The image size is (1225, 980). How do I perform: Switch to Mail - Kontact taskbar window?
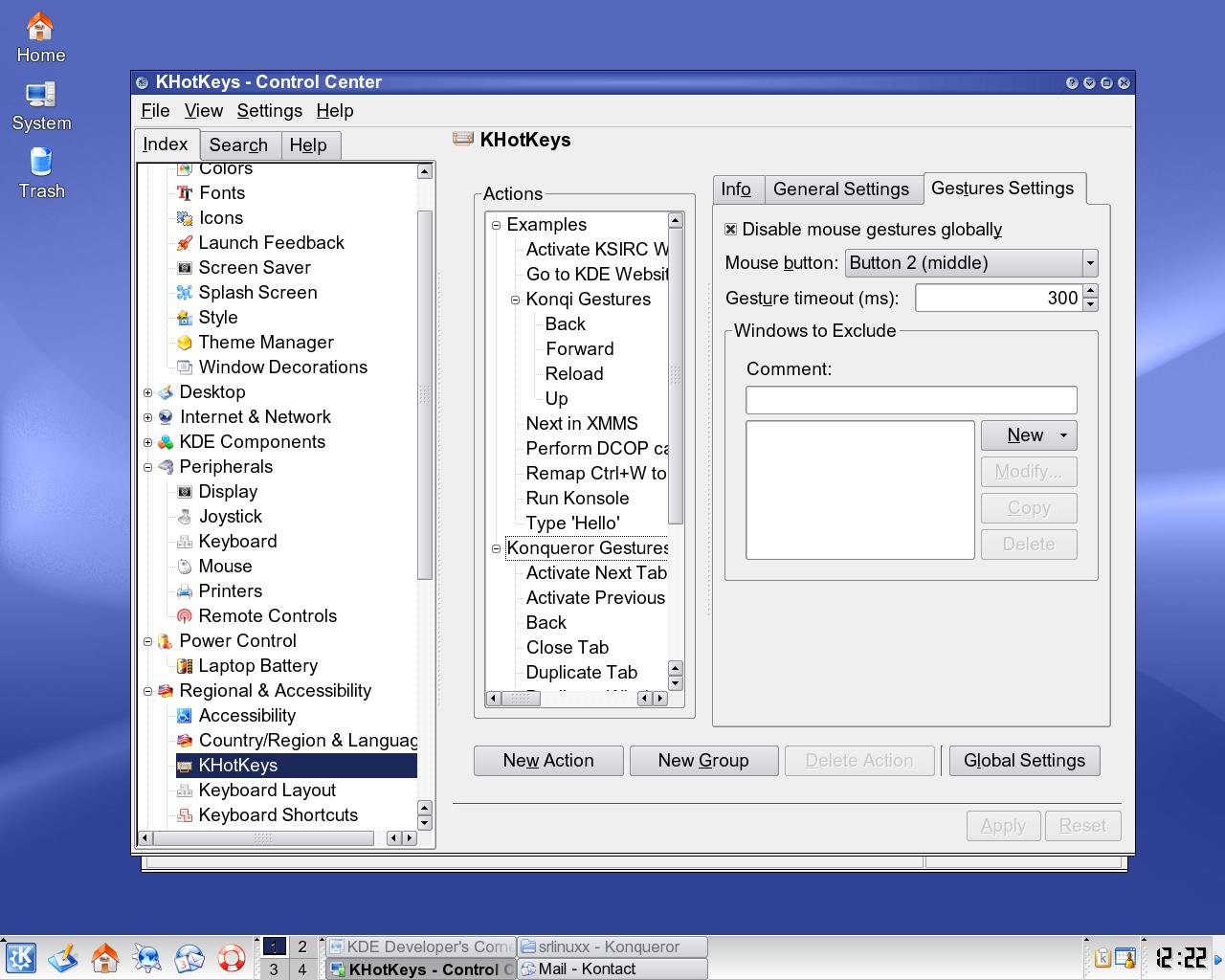612,969
